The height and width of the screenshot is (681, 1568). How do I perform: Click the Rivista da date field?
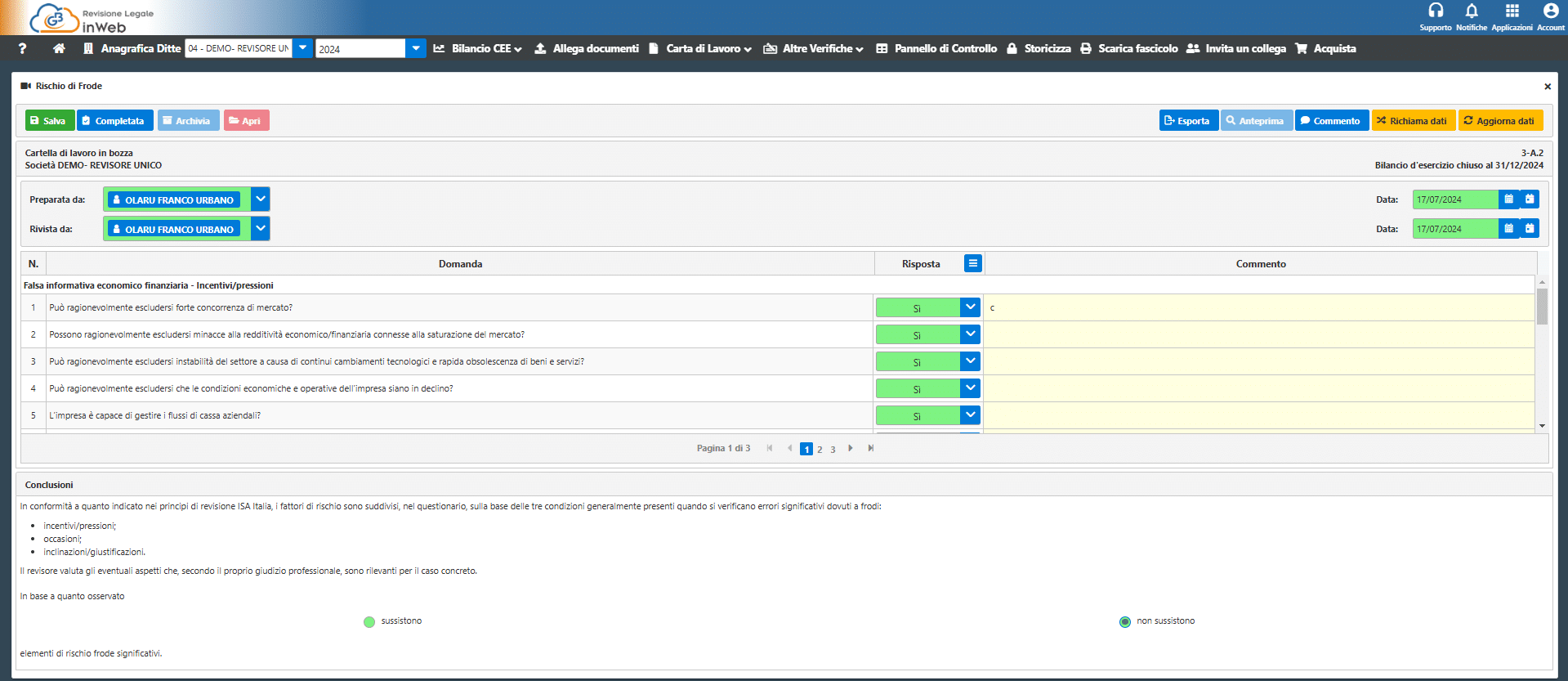(x=1454, y=229)
